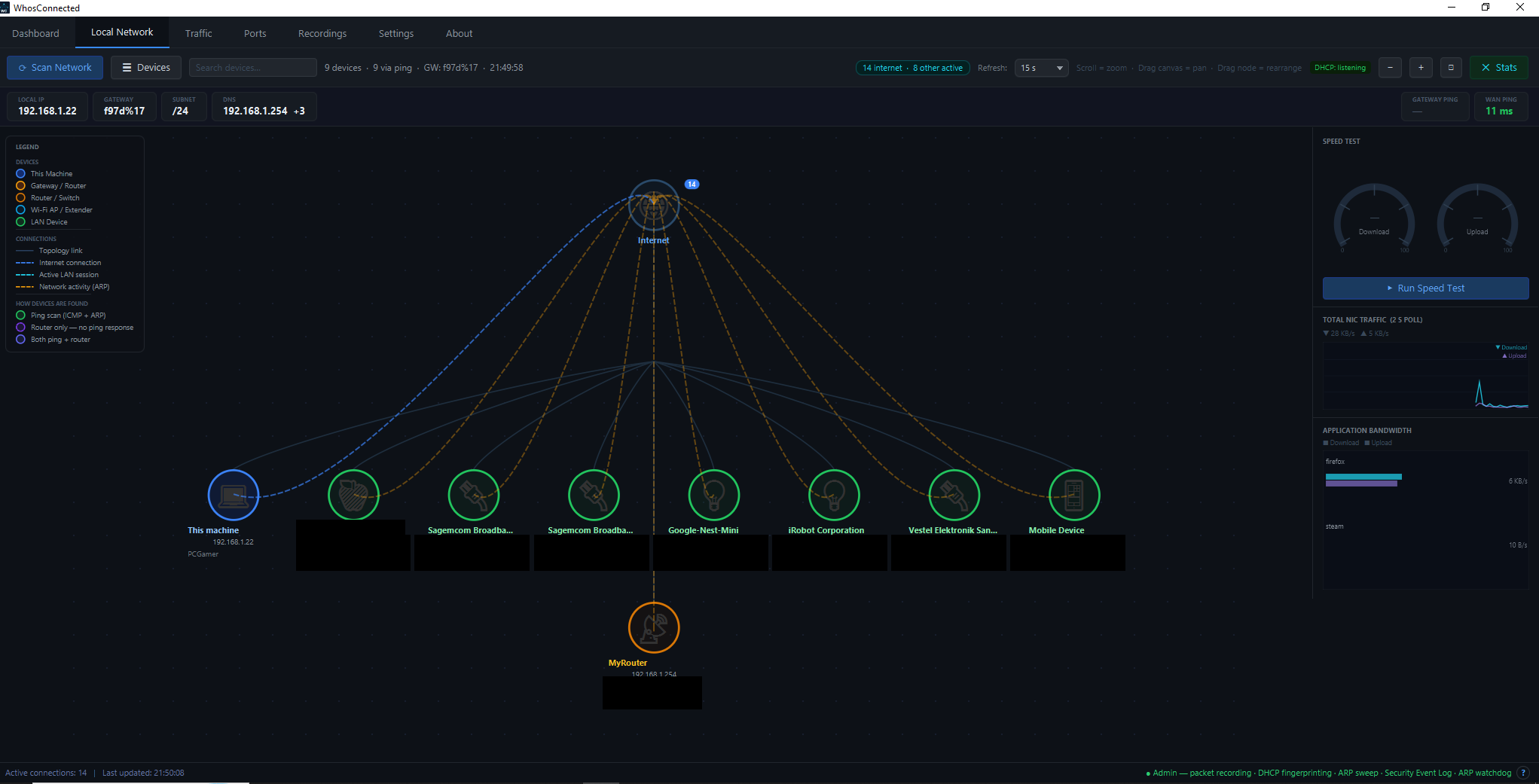Viewport: 1539px width, 784px height.
Task: Click the DNS 192.168.1.254 +3 card
Action: [x=264, y=106]
